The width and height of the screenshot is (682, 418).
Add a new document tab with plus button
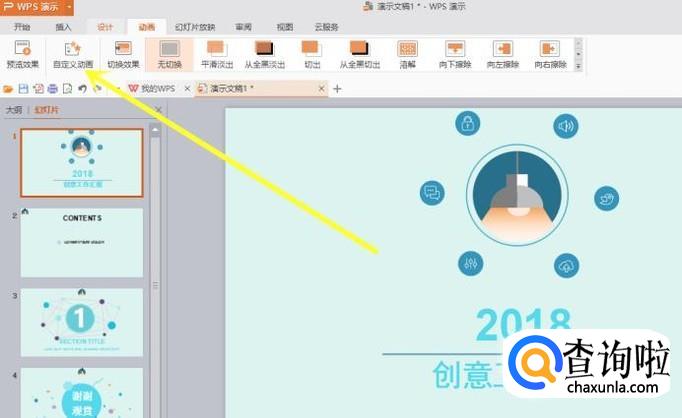point(337,89)
